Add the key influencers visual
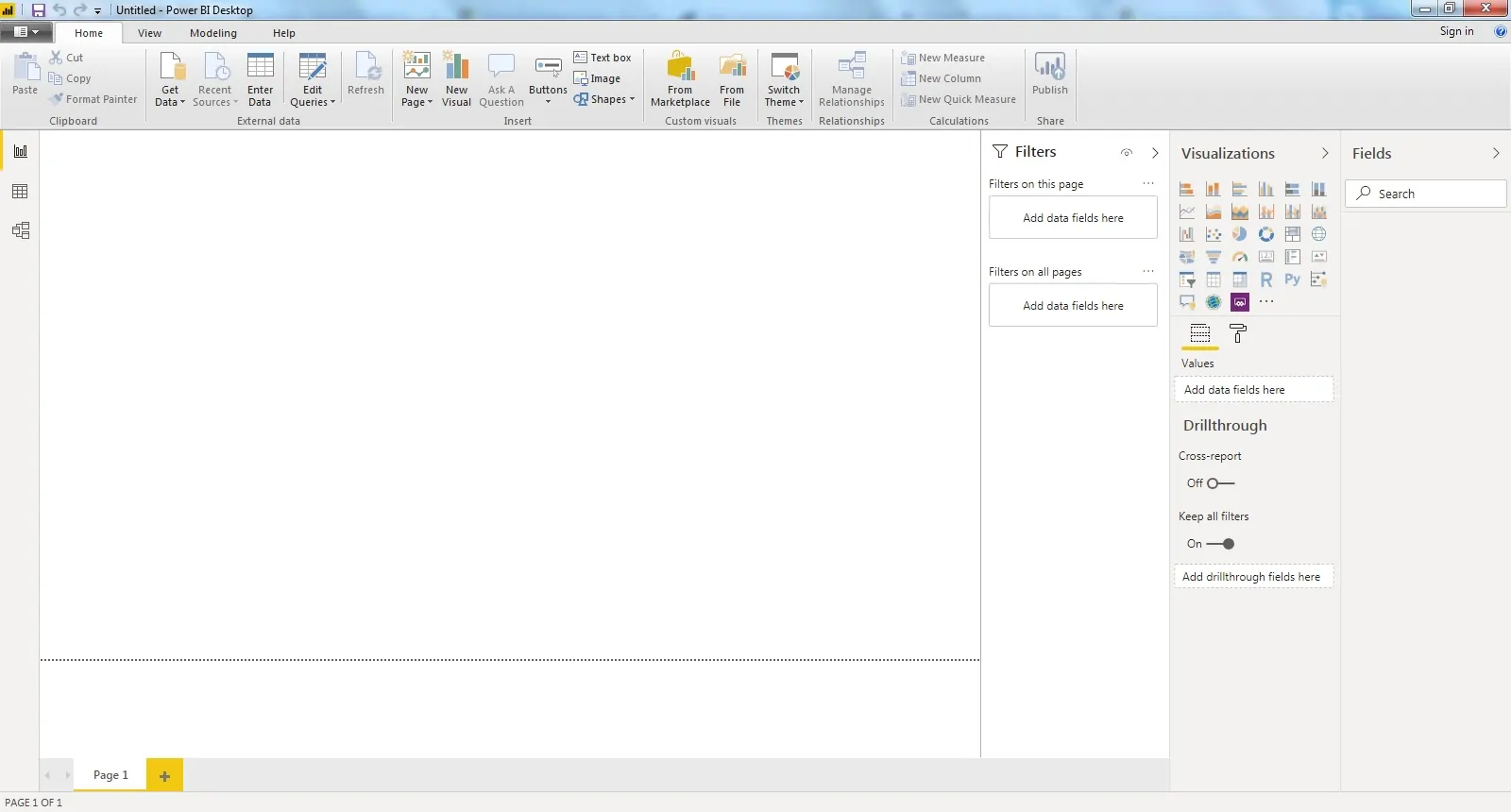Image resolution: width=1511 pixels, height=812 pixels. click(x=1319, y=279)
